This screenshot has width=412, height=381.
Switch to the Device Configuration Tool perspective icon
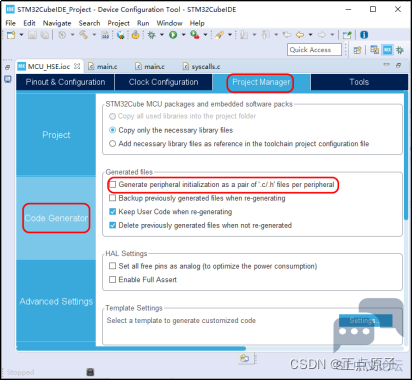click(x=387, y=50)
